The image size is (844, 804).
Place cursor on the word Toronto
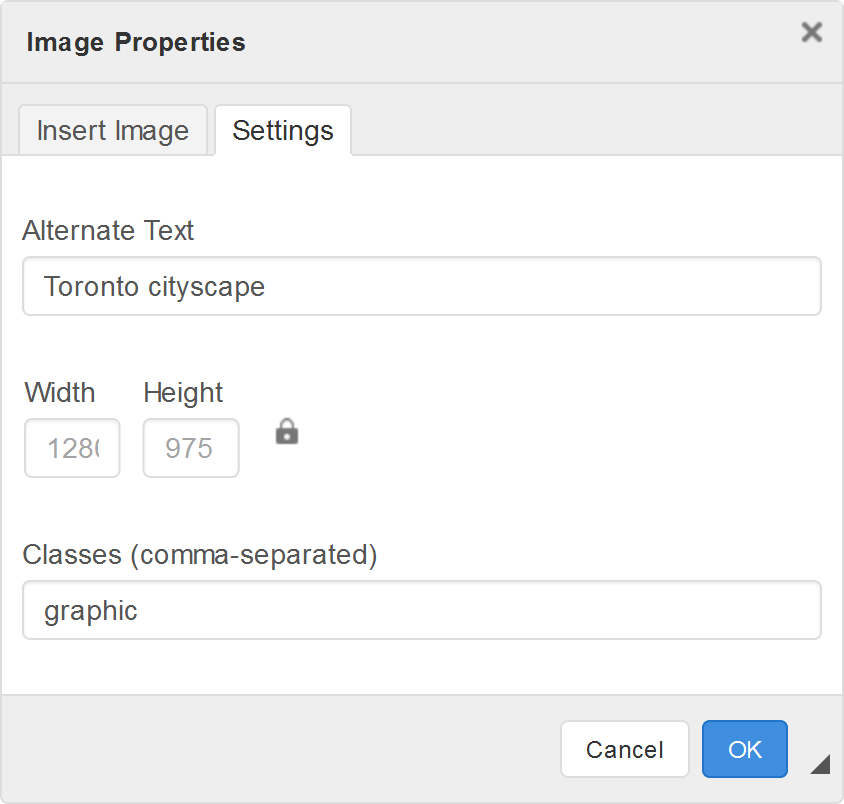coord(91,287)
